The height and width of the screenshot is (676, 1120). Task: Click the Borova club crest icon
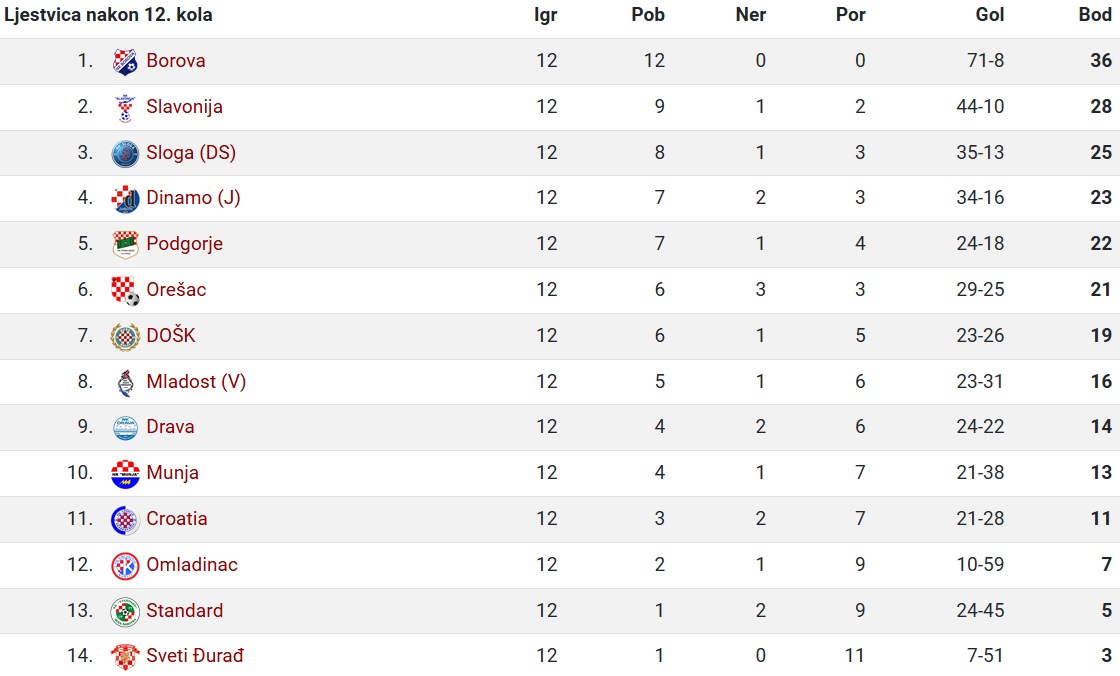coord(125,61)
